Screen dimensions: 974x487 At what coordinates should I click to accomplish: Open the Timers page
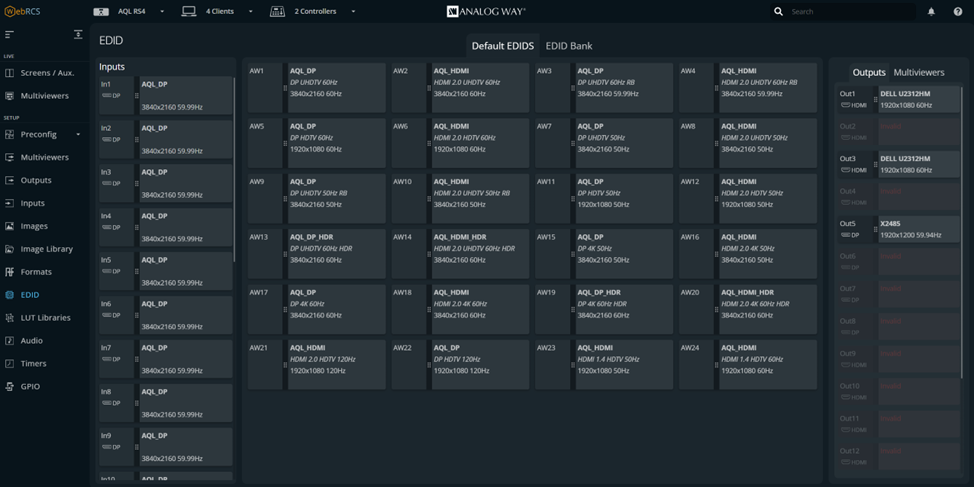pos(34,364)
